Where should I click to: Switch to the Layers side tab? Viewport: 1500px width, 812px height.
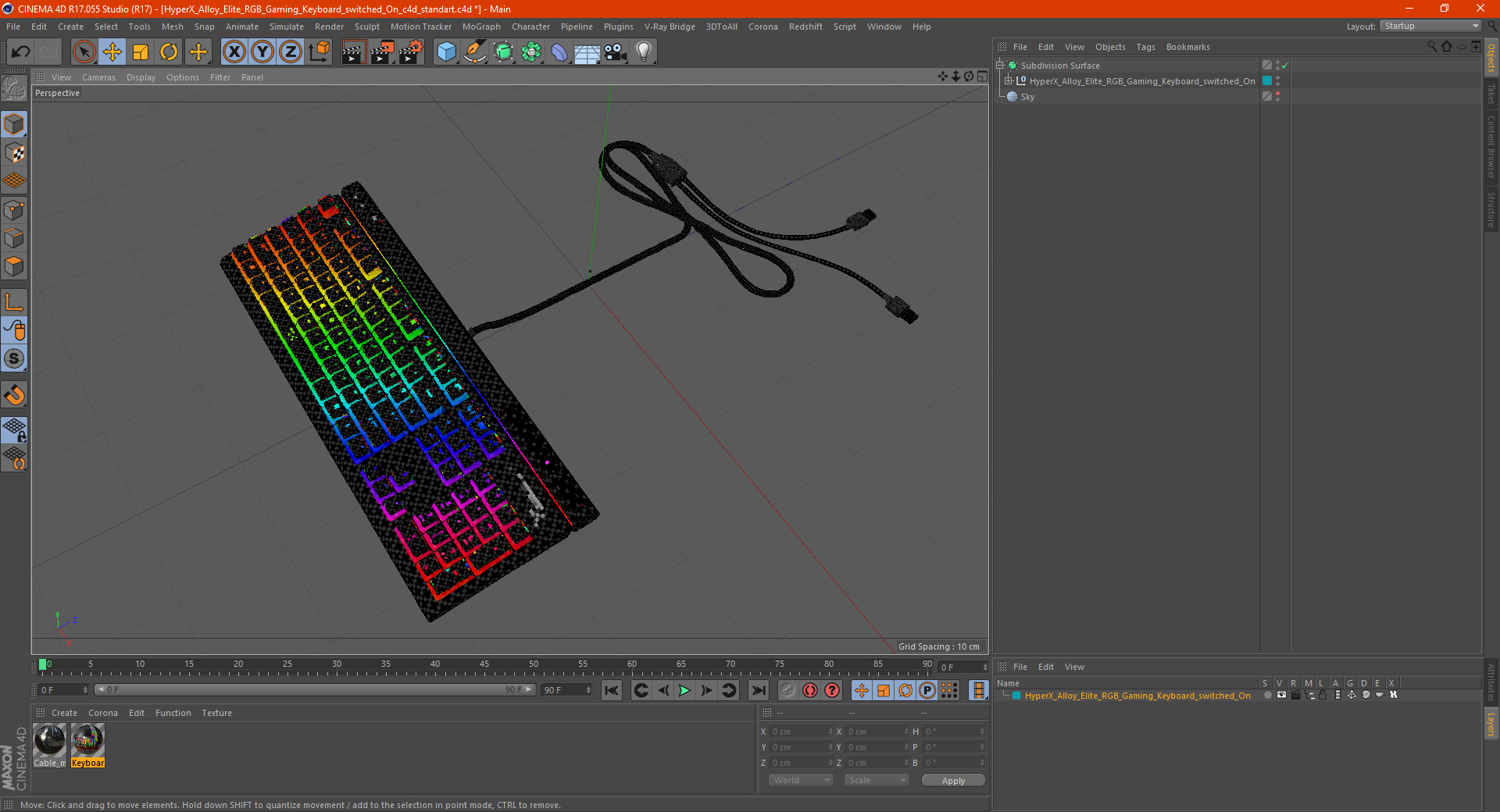pos(1491,724)
